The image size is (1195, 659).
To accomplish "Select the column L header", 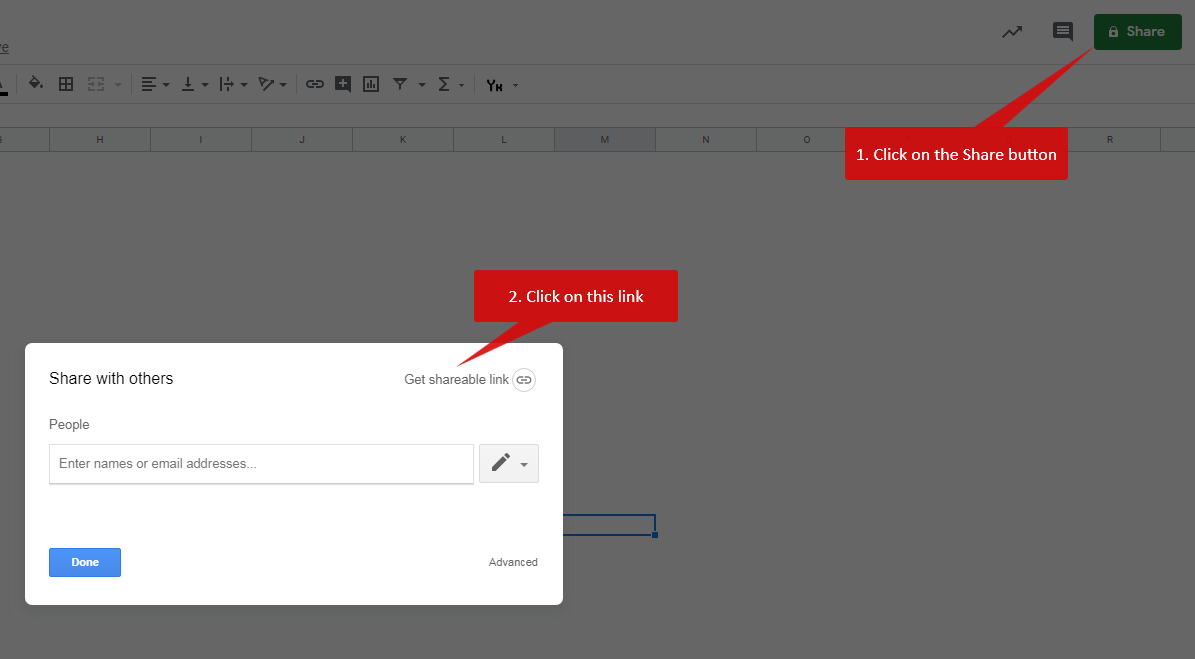I will [504, 139].
